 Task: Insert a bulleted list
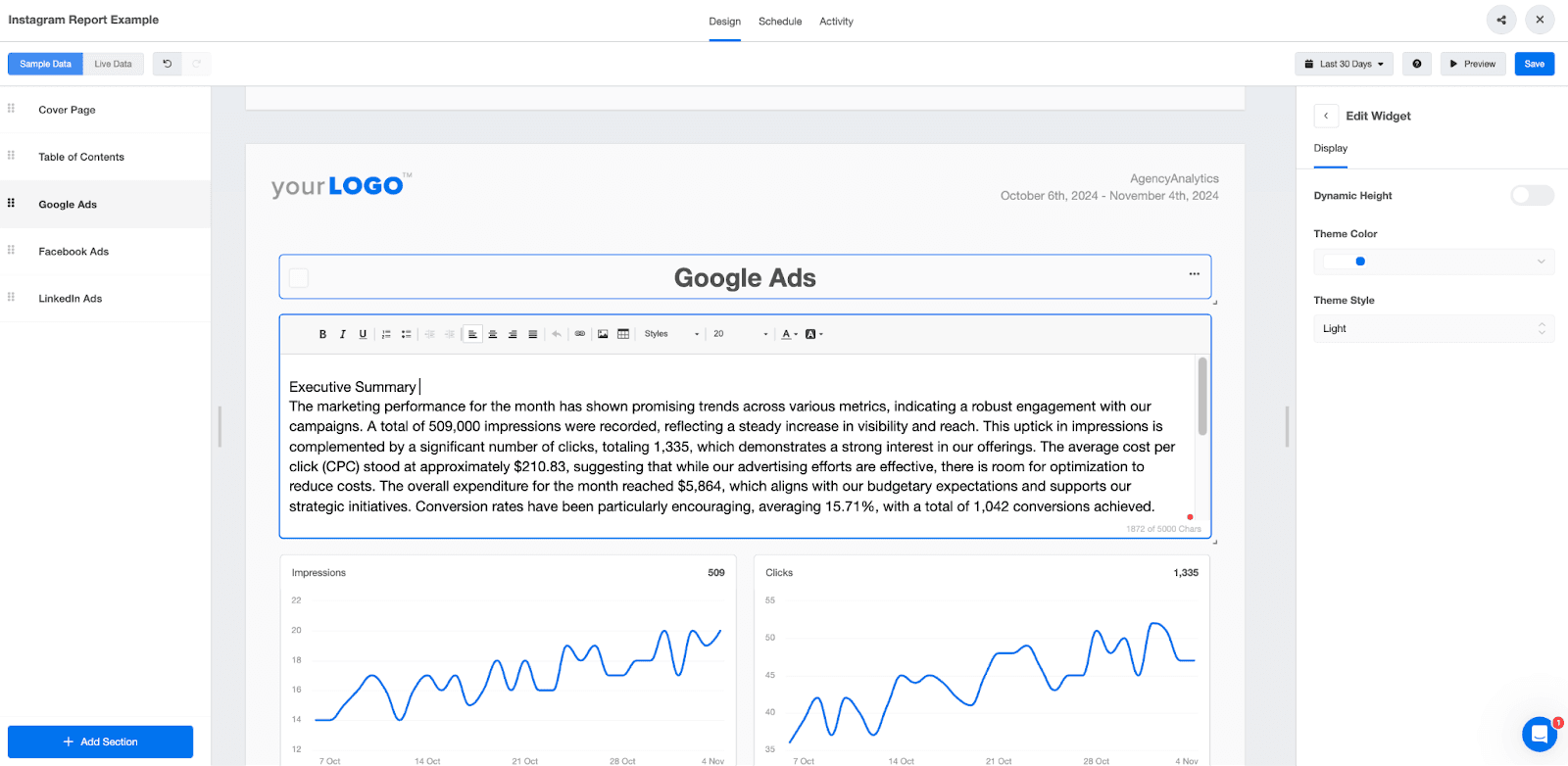[407, 333]
